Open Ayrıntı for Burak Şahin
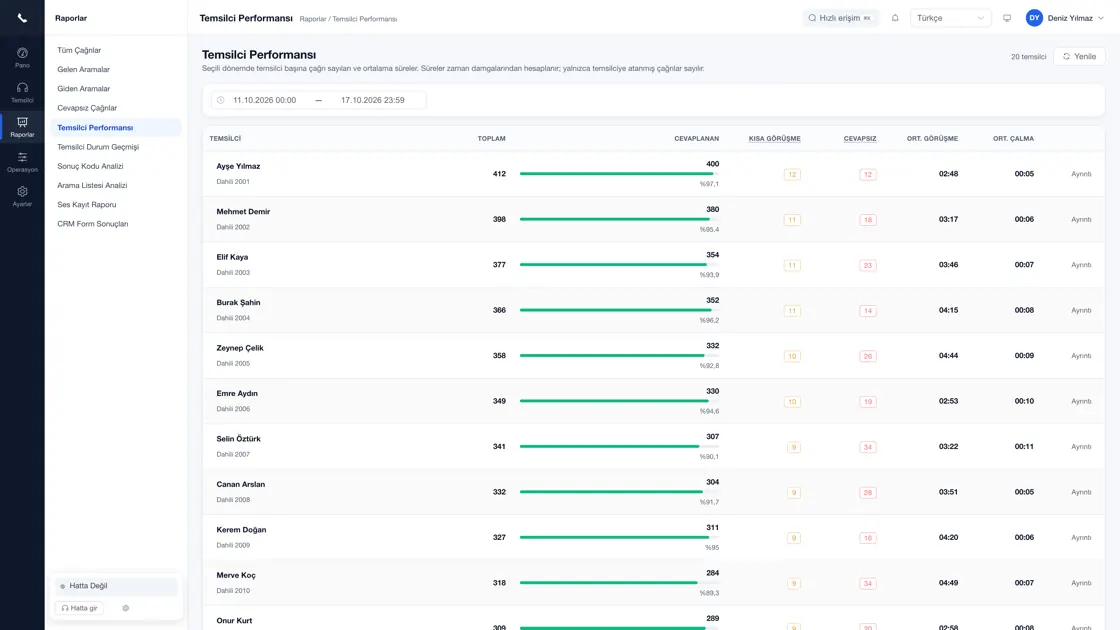1120x630 pixels. coord(1081,311)
